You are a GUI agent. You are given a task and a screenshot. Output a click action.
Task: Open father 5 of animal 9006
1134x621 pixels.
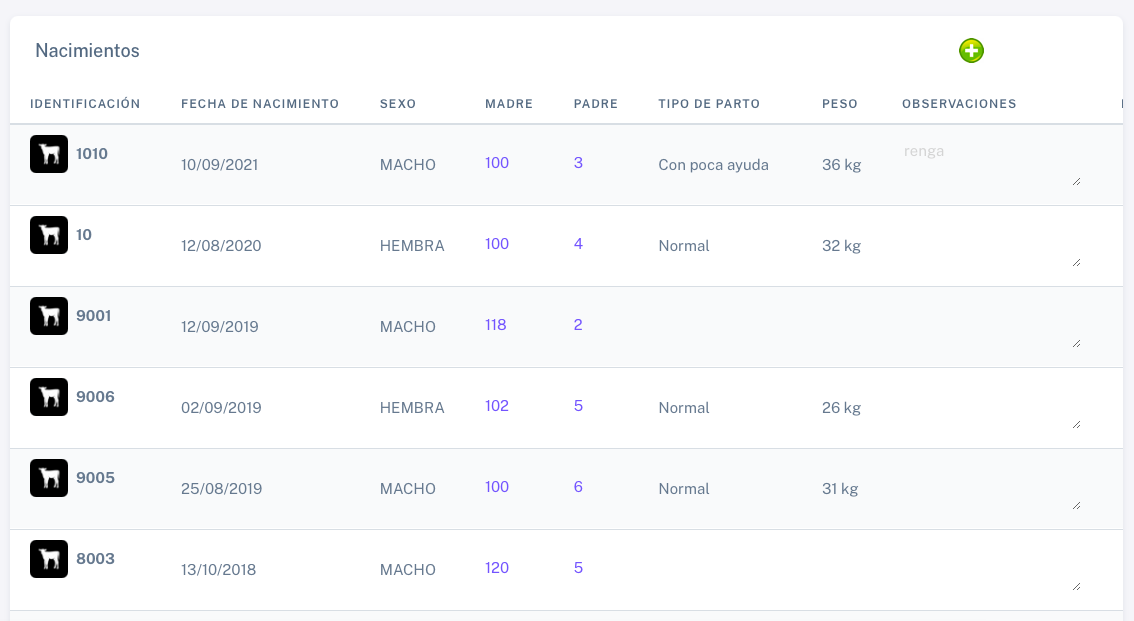click(x=578, y=406)
